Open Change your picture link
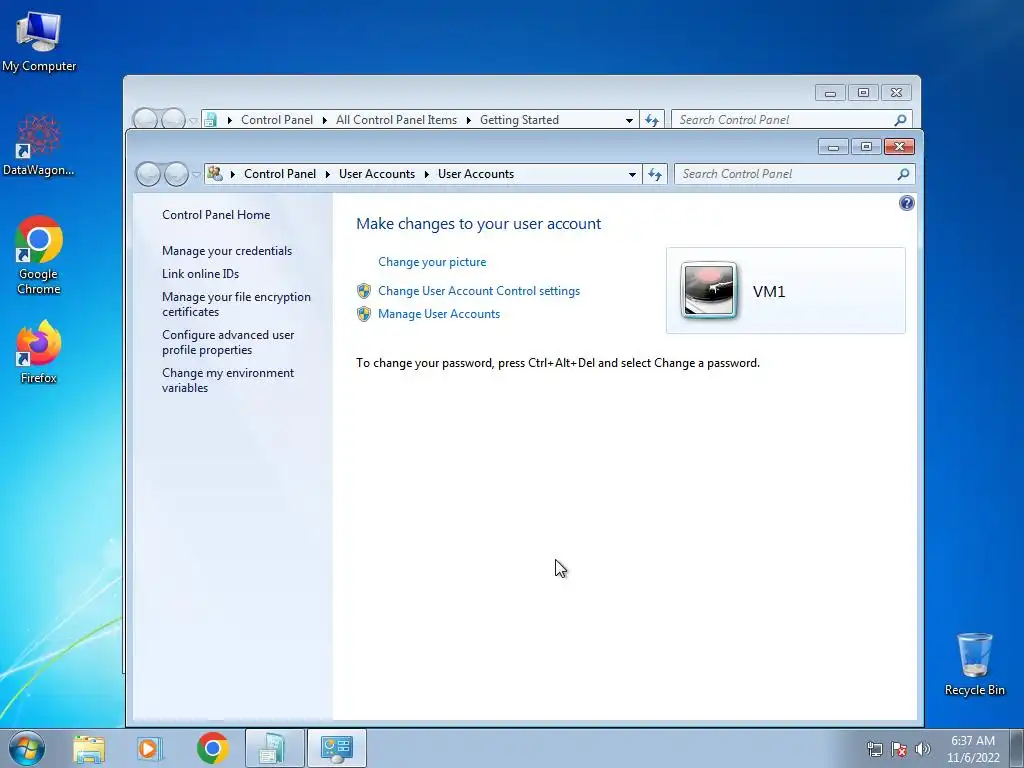The height and width of the screenshot is (768, 1024). (432, 262)
